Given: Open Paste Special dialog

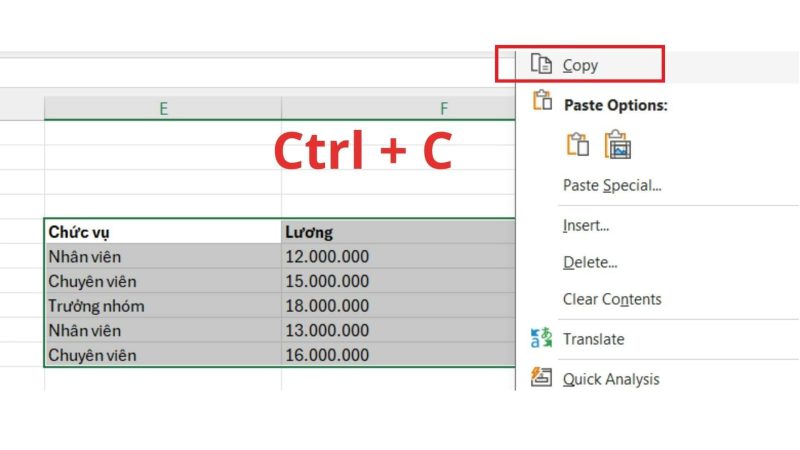Looking at the screenshot, I should click(x=612, y=185).
